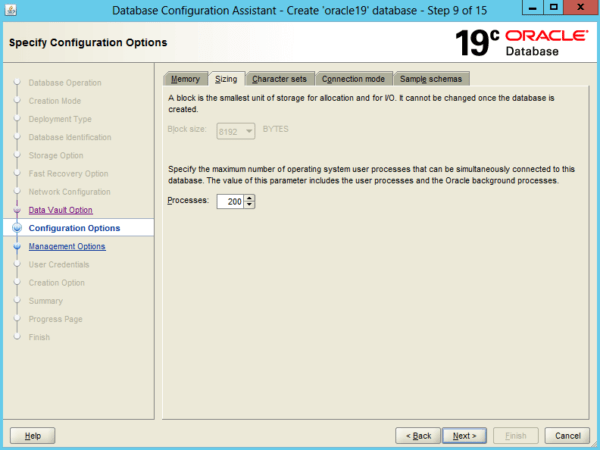The width and height of the screenshot is (600, 450).
Task: Increase Processes with the up arrow
Action: [x=249, y=198]
